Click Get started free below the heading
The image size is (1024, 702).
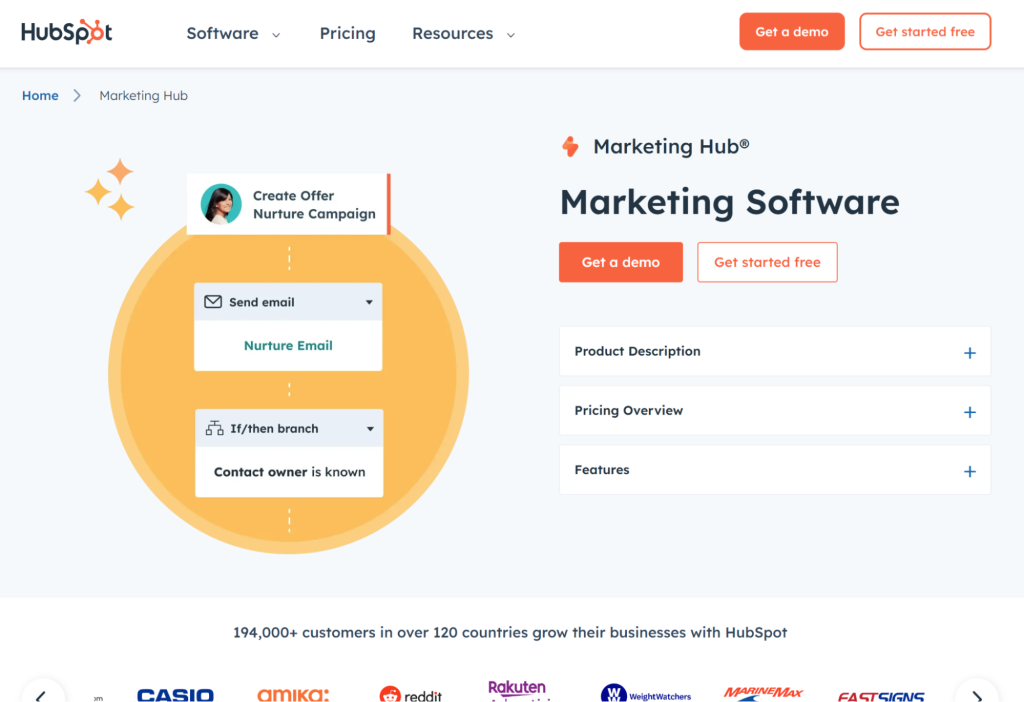point(767,262)
